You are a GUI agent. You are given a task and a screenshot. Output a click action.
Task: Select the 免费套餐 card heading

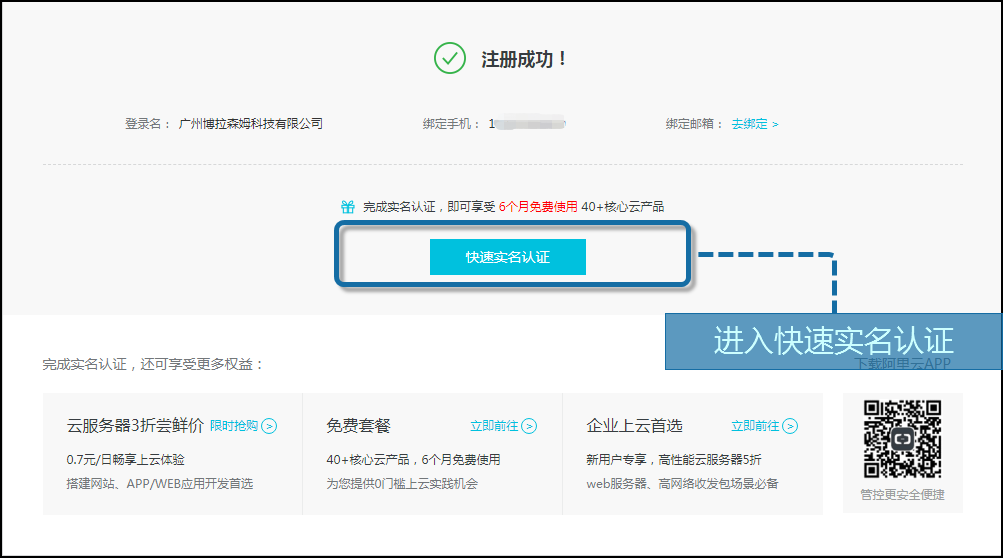point(358,426)
